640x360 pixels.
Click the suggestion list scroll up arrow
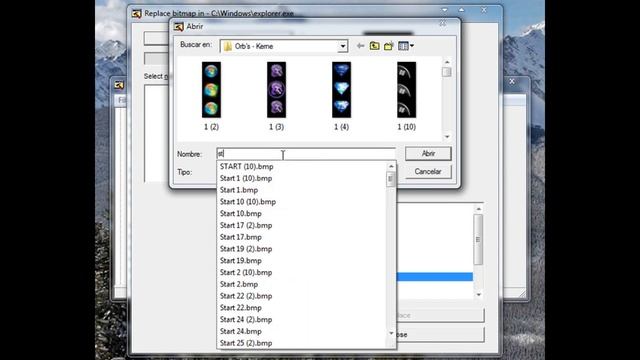click(x=391, y=166)
